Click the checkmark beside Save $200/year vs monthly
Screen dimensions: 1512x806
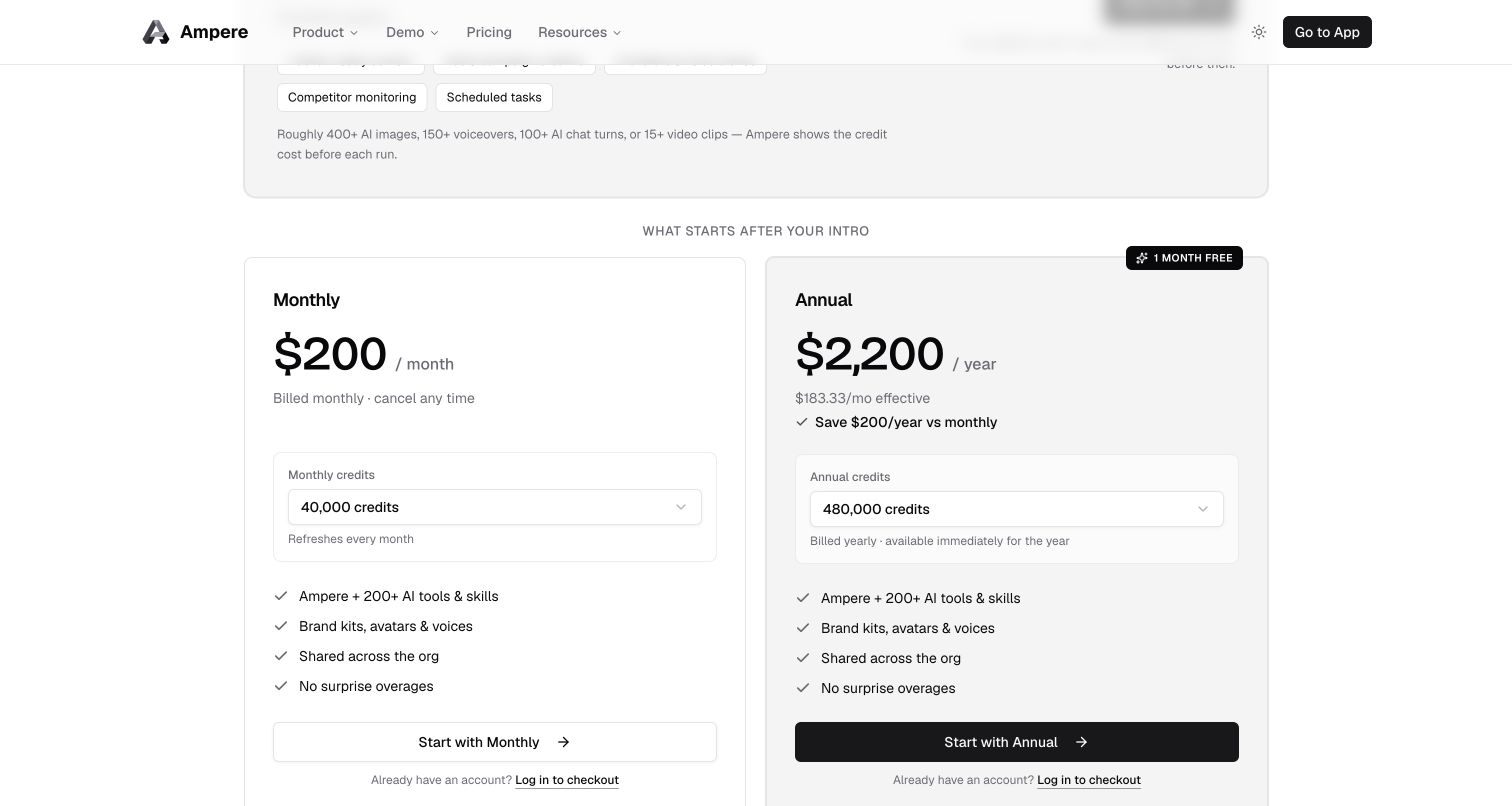tap(802, 422)
